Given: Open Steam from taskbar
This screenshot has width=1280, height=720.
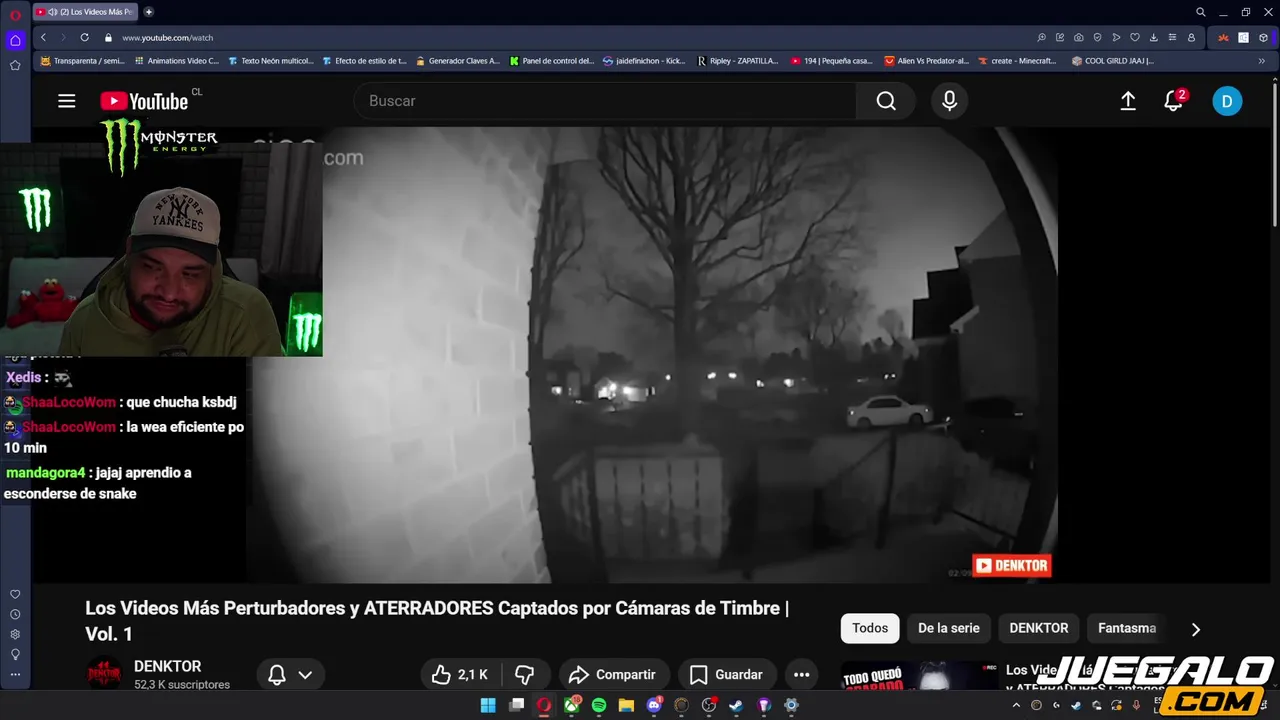Looking at the screenshot, I should tap(736, 705).
